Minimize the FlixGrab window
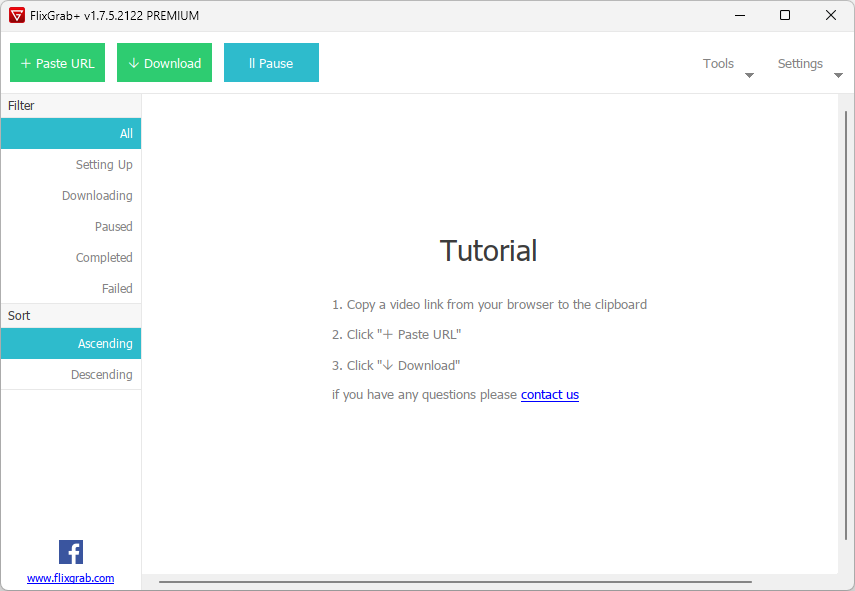The image size is (855, 591). pos(740,15)
